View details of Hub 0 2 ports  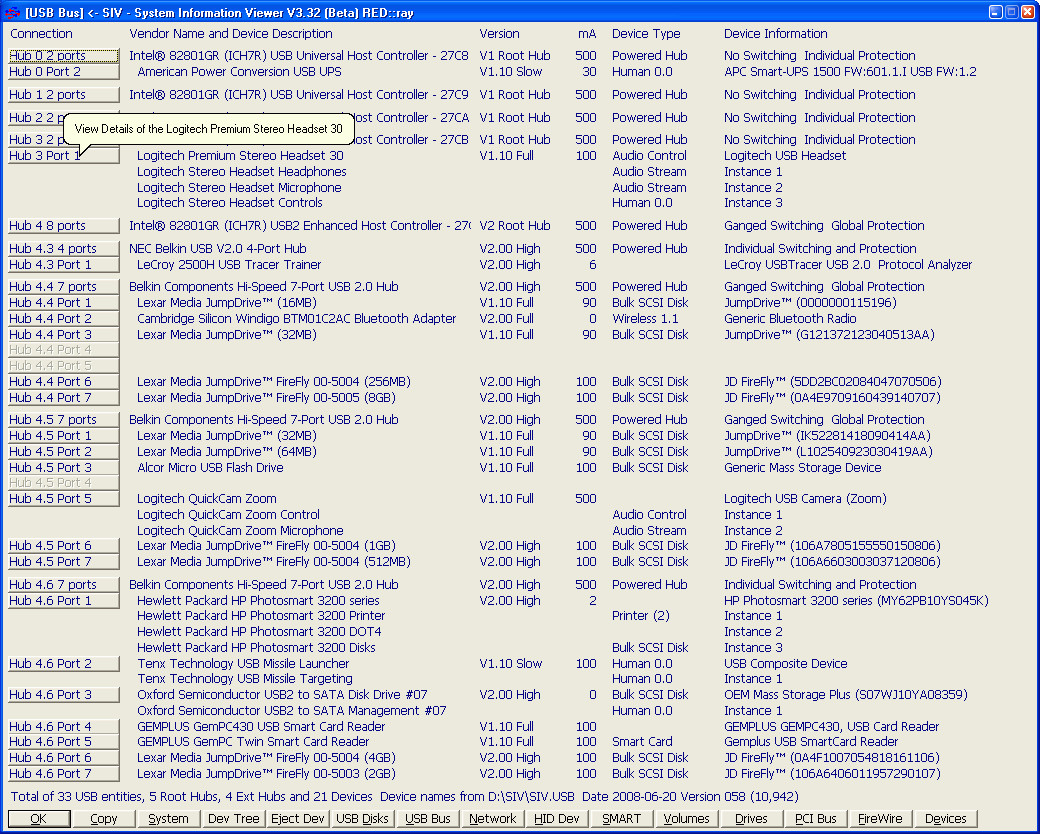tap(64, 56)
